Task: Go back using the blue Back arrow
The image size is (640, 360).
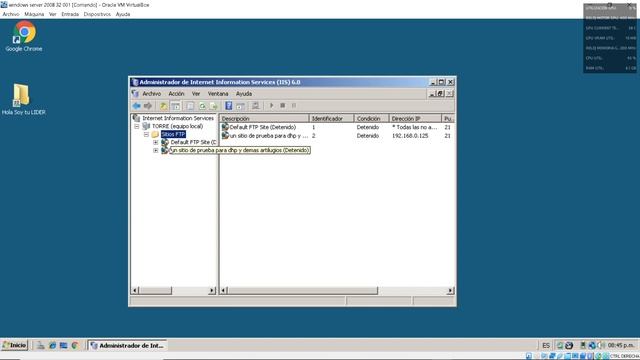Action: 136,106
